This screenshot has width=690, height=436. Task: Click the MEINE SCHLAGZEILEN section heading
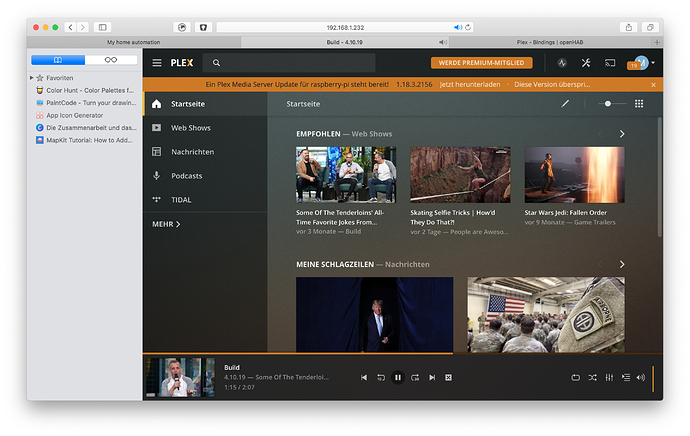pyautogui.click(x=335, y=264)
